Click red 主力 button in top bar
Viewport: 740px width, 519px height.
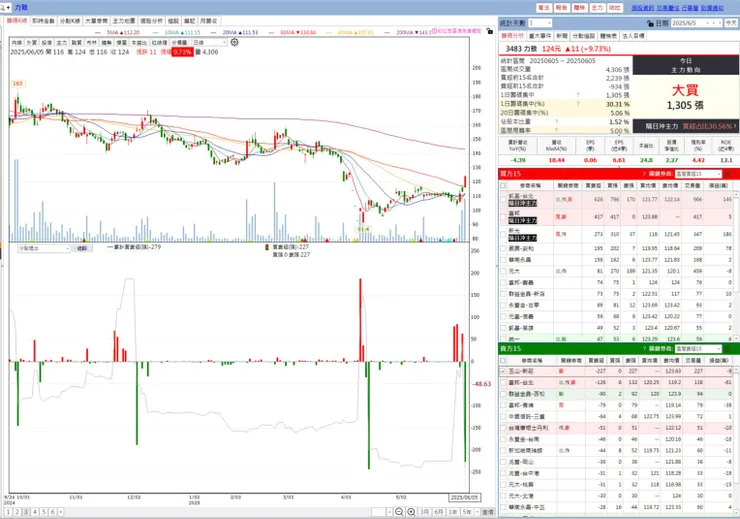597,8
